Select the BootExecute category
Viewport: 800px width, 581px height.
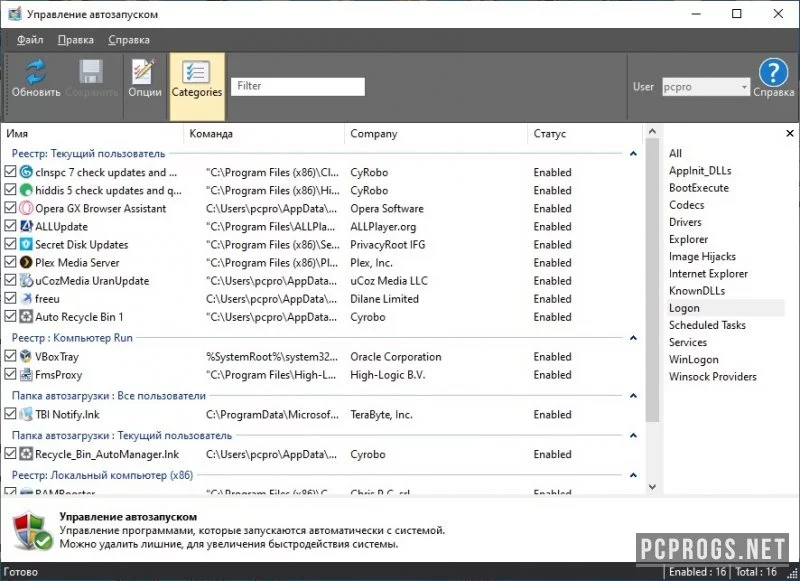click(698, 188)
